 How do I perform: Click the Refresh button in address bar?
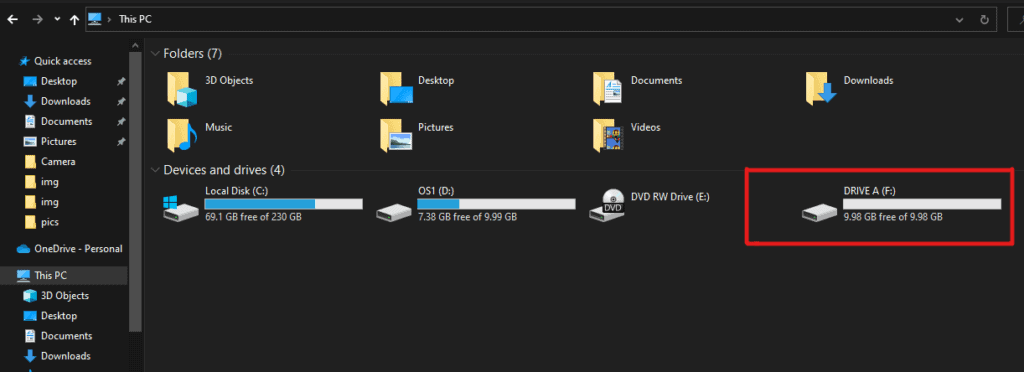pos(984,20)
